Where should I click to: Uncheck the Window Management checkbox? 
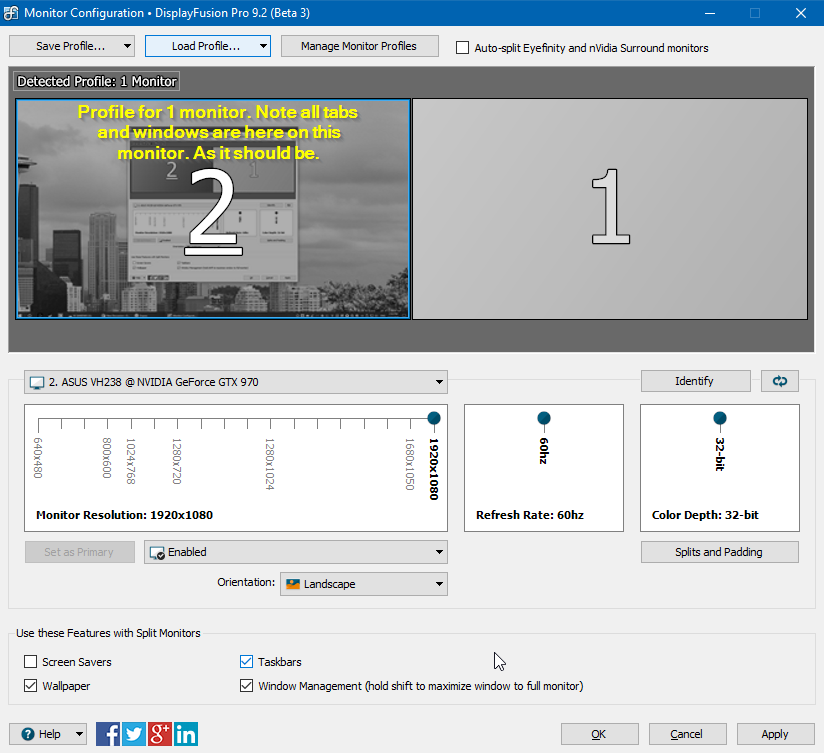(247, 686)
